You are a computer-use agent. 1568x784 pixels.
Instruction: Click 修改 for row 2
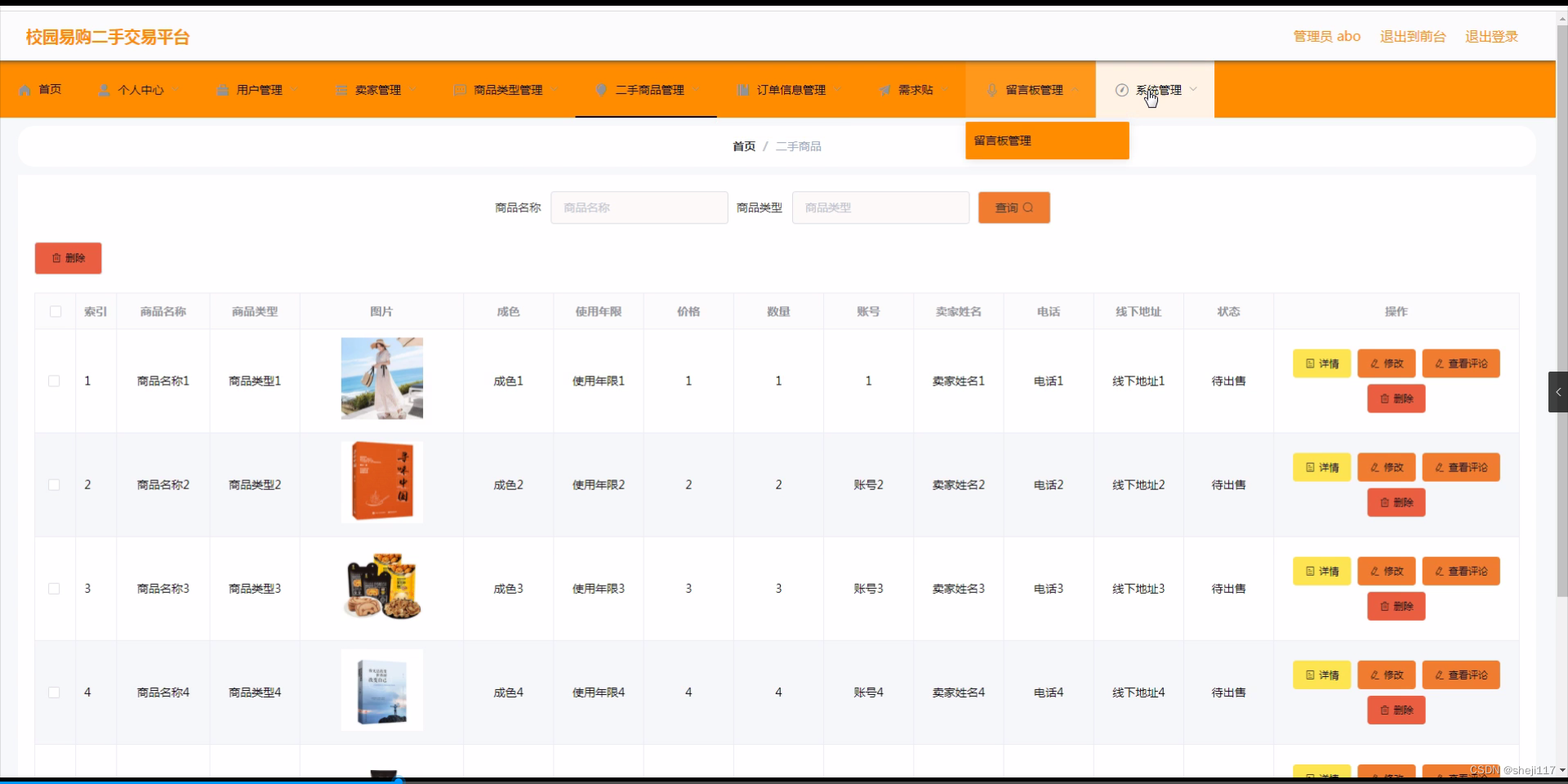coord(1386,467)
